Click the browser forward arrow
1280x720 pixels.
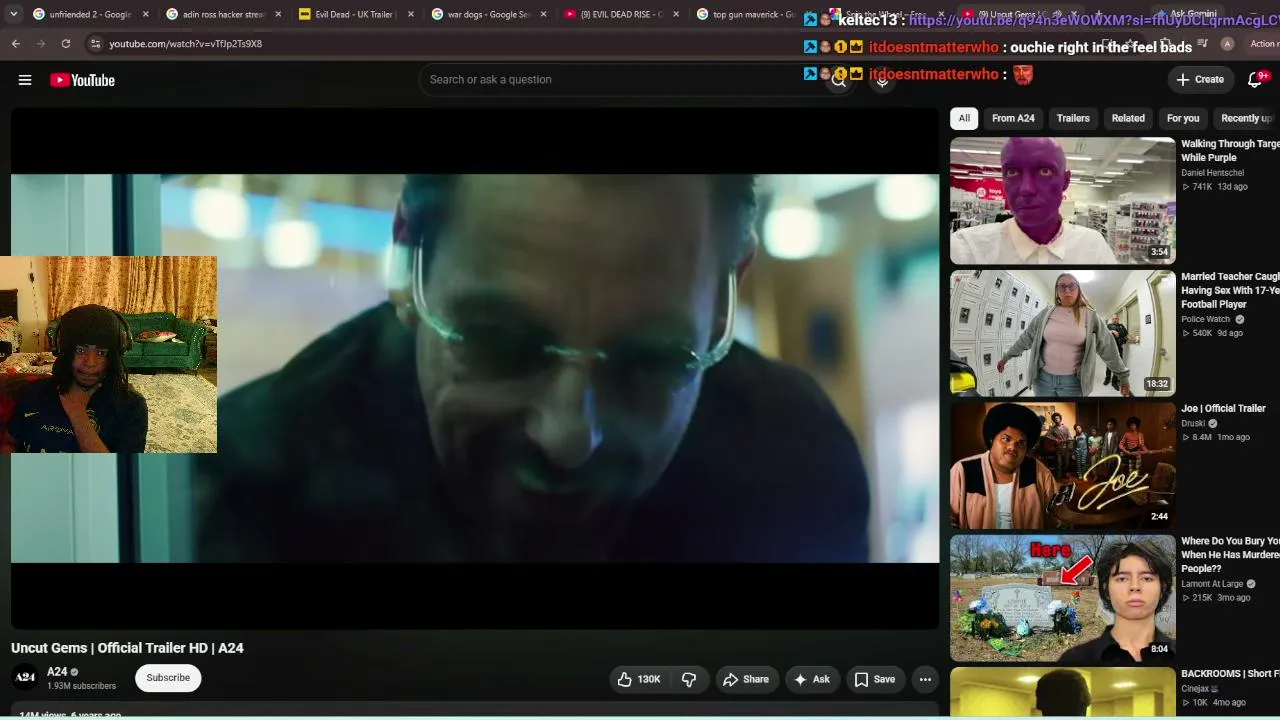point(41,44)
